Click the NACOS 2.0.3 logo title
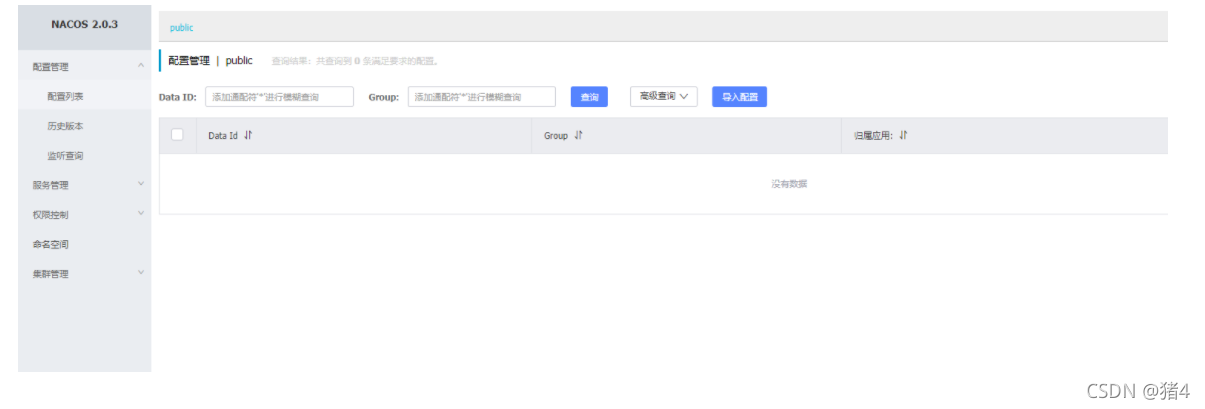The width and height of the screenshot is (1205, 409). (84, 24)
